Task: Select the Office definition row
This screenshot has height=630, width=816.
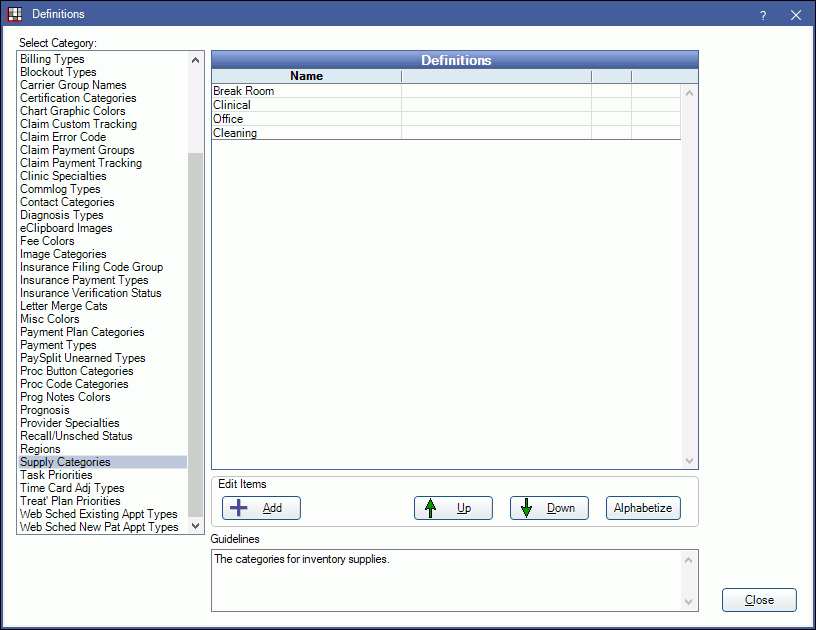Action: pyautogui.click(x=446, y=119)
